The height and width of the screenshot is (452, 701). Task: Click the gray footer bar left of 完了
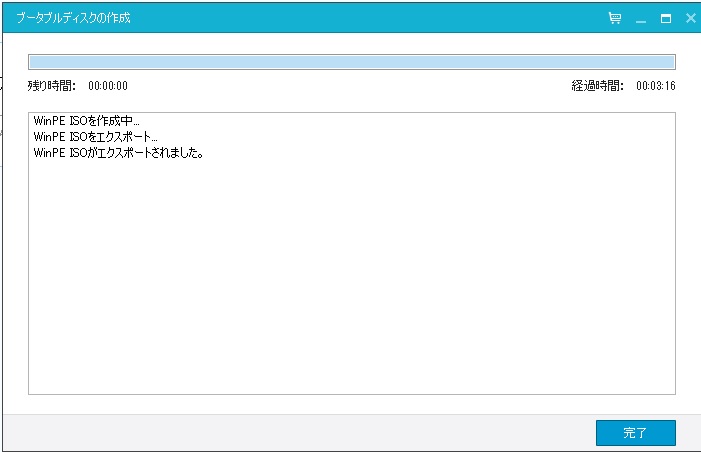300,433
